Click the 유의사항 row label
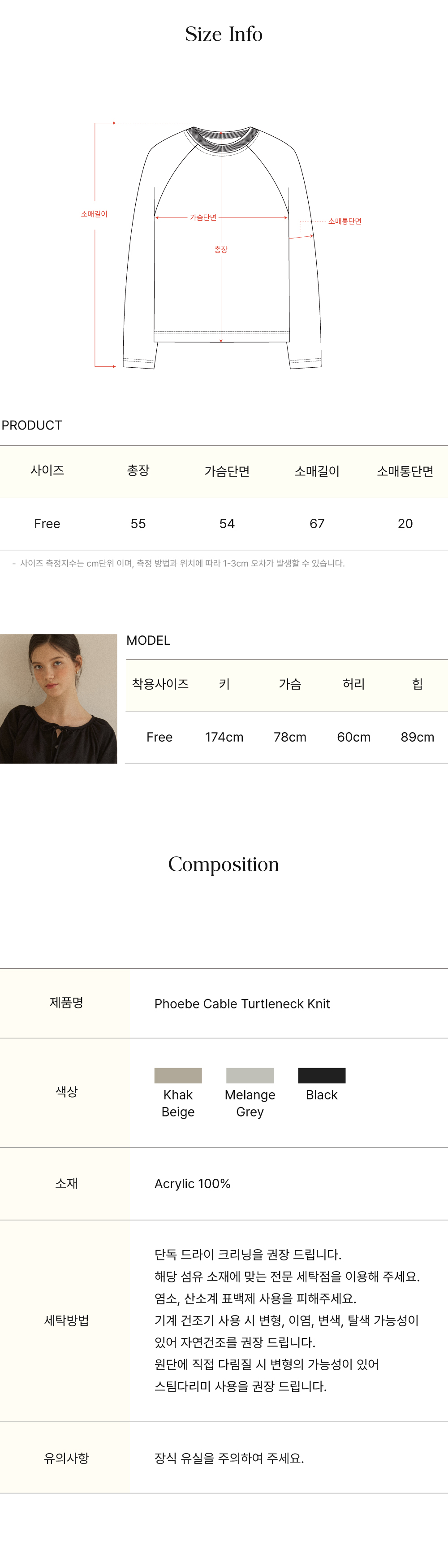Image resolution: width=448 pixels, height=1568 pixels. (66, 1458)
